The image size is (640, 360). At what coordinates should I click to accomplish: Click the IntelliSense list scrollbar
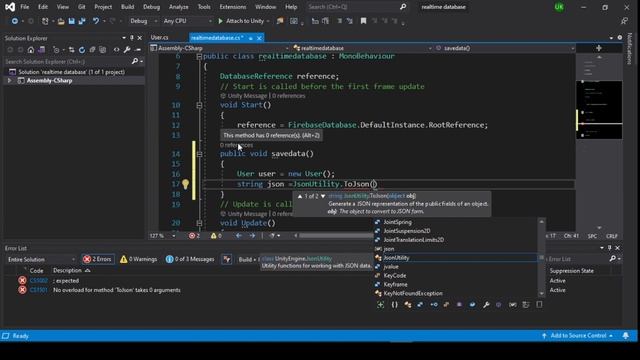coord(542,258)
